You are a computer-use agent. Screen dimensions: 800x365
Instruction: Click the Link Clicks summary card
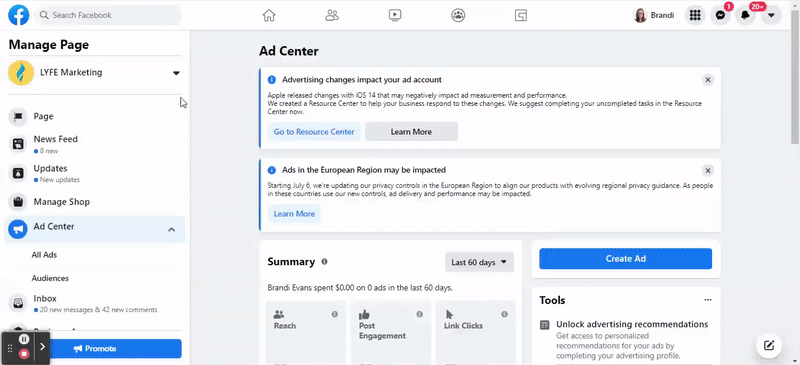tap(476, 333)
